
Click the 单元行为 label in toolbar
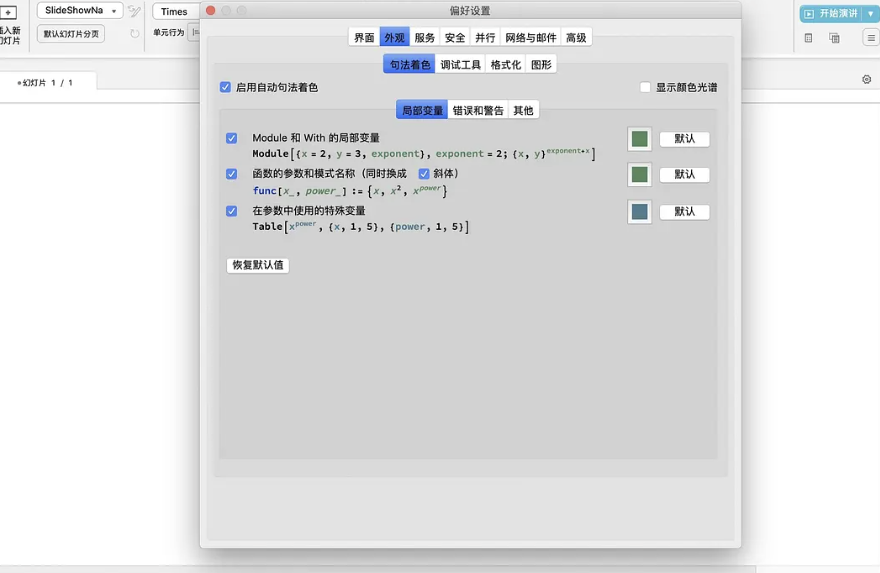(x=168, y=33)
